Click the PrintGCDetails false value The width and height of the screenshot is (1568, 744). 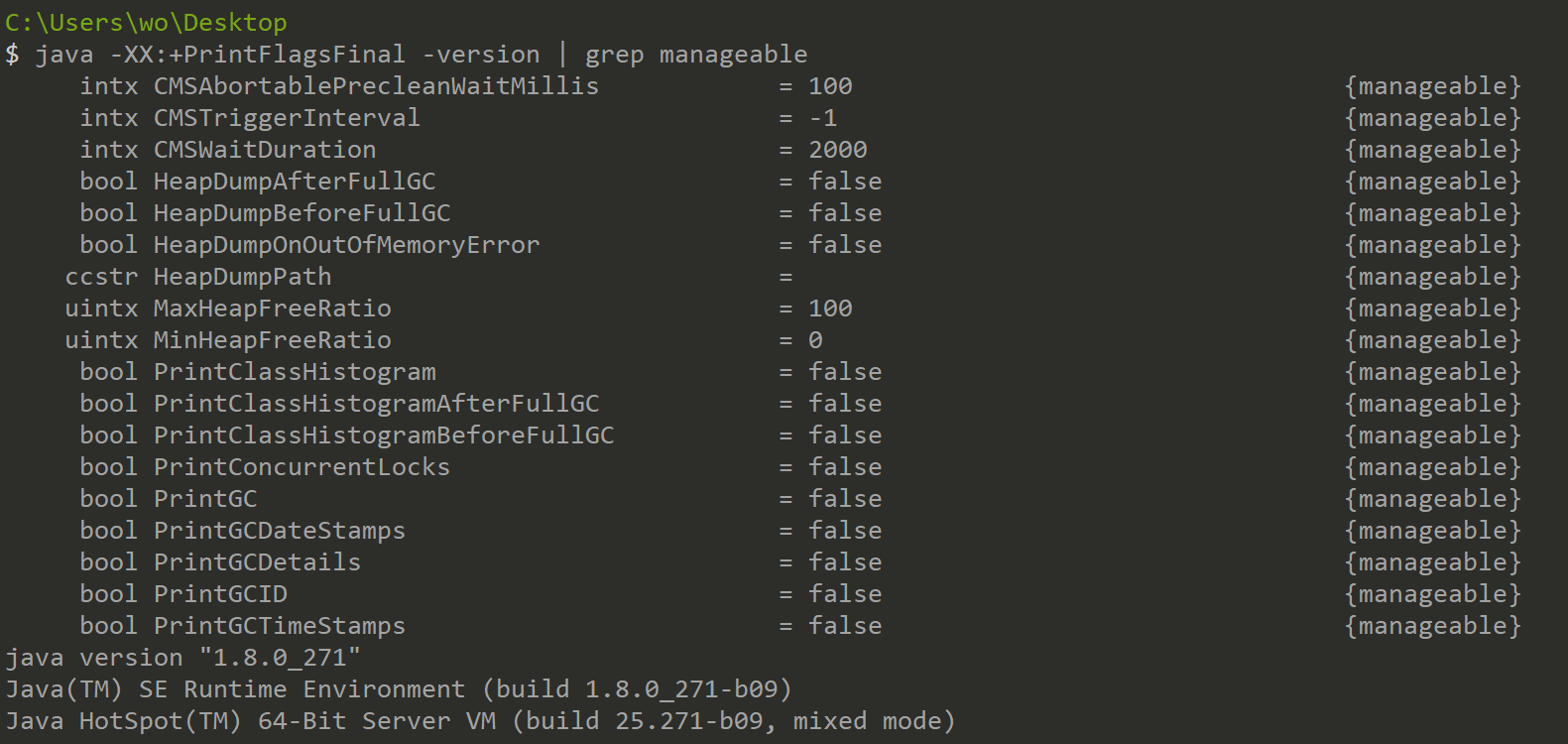pyautogui.click(x=845, y=562)
